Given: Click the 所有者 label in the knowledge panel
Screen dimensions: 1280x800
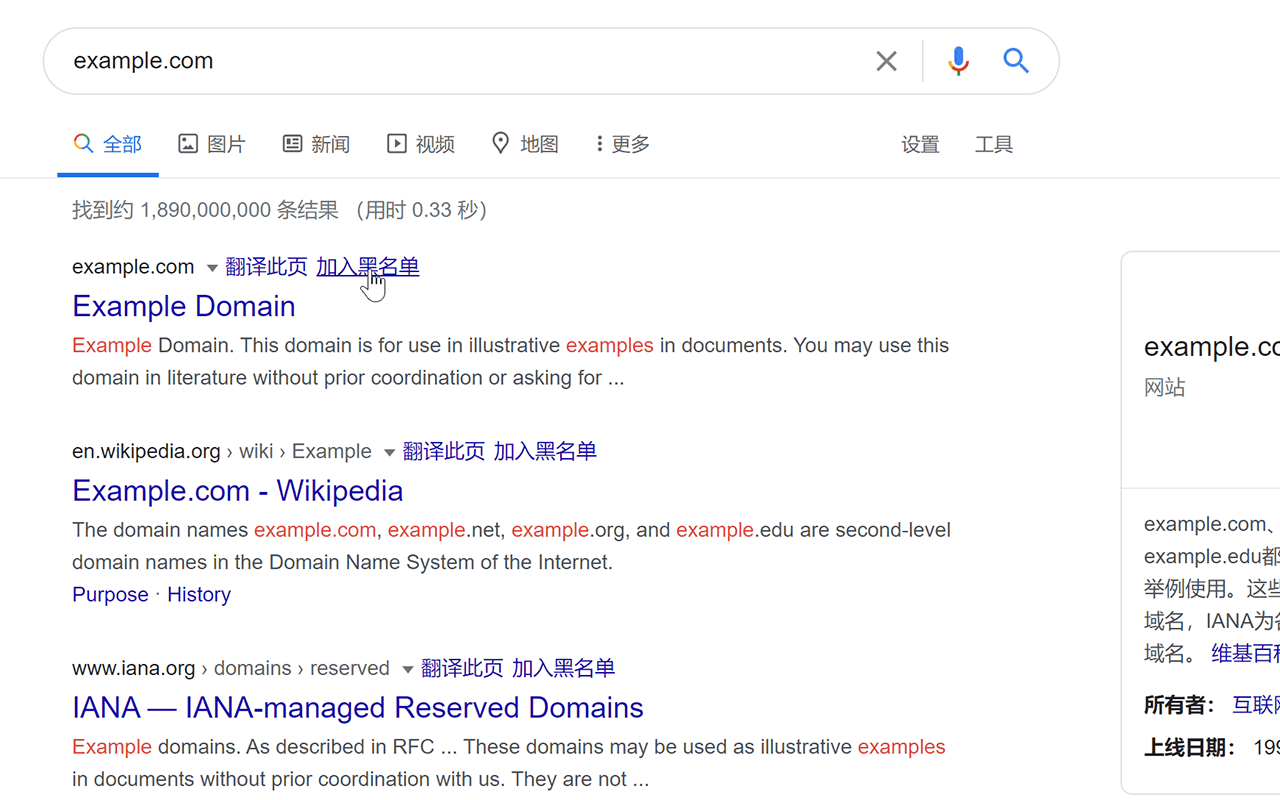Looking at the screenshot, I should (1180, 705).
